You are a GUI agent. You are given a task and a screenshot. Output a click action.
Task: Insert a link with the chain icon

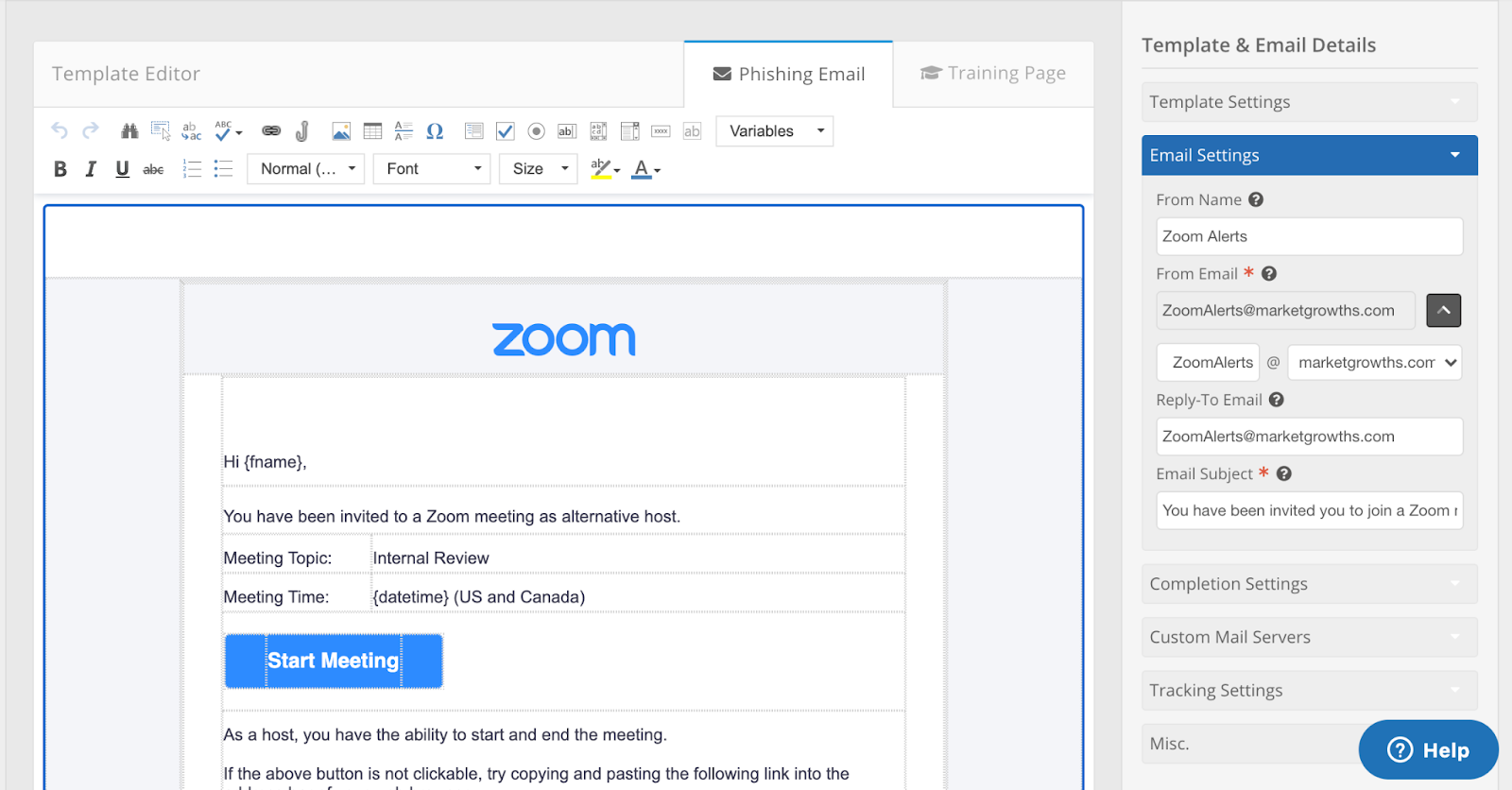pyautogui.click(x=271, y=131)
